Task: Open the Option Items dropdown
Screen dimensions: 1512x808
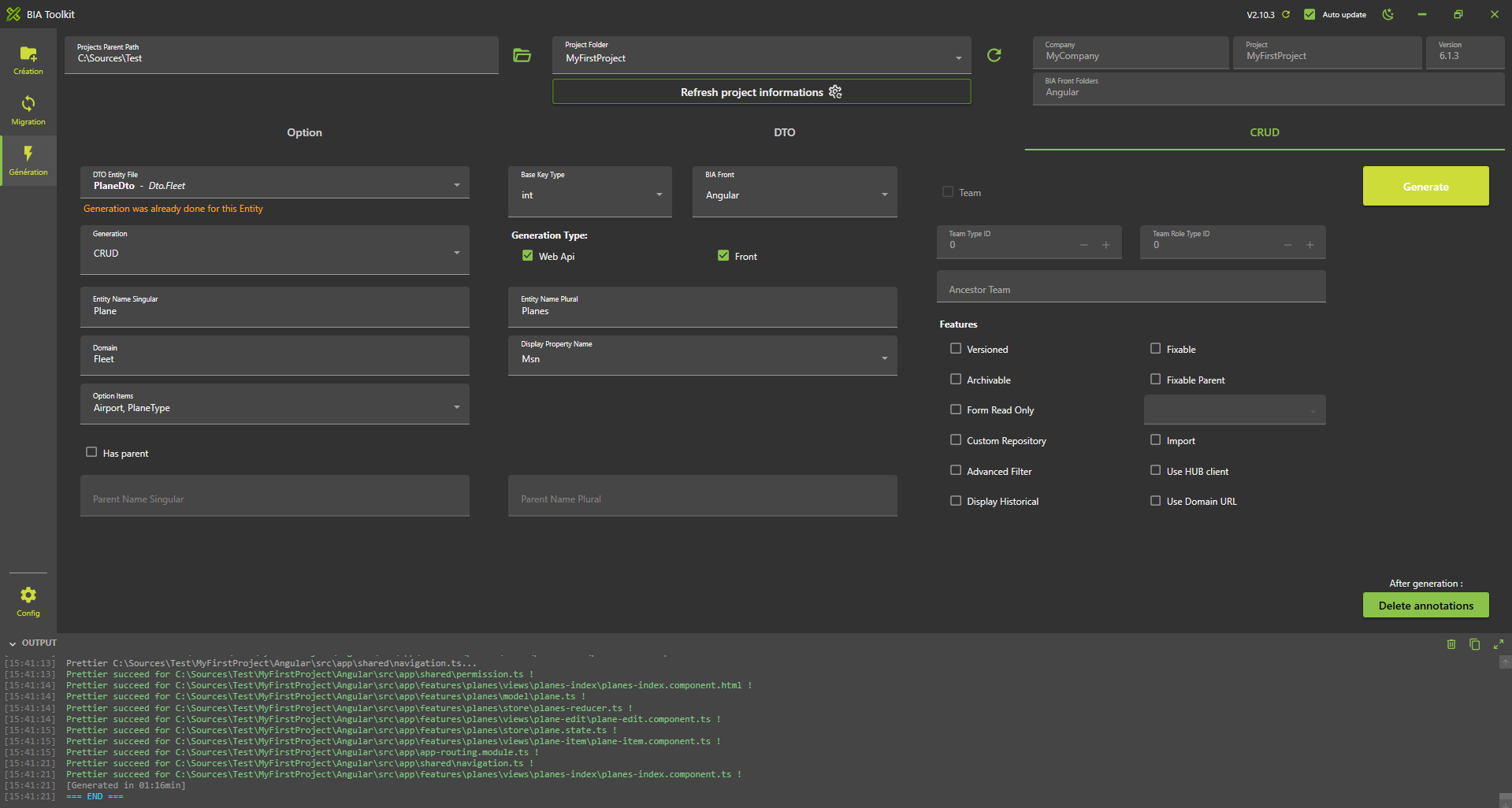Action: pos(275,404)
